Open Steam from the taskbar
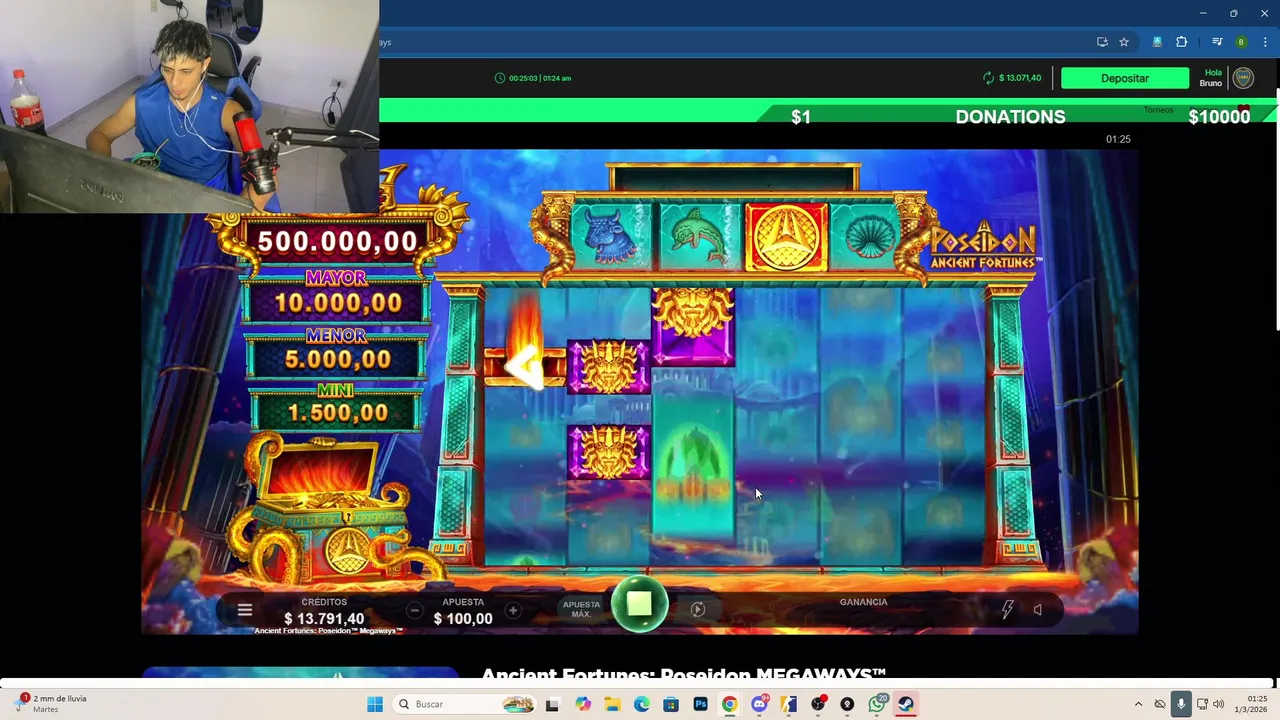 pyautogui.click(x=906, y=704)
